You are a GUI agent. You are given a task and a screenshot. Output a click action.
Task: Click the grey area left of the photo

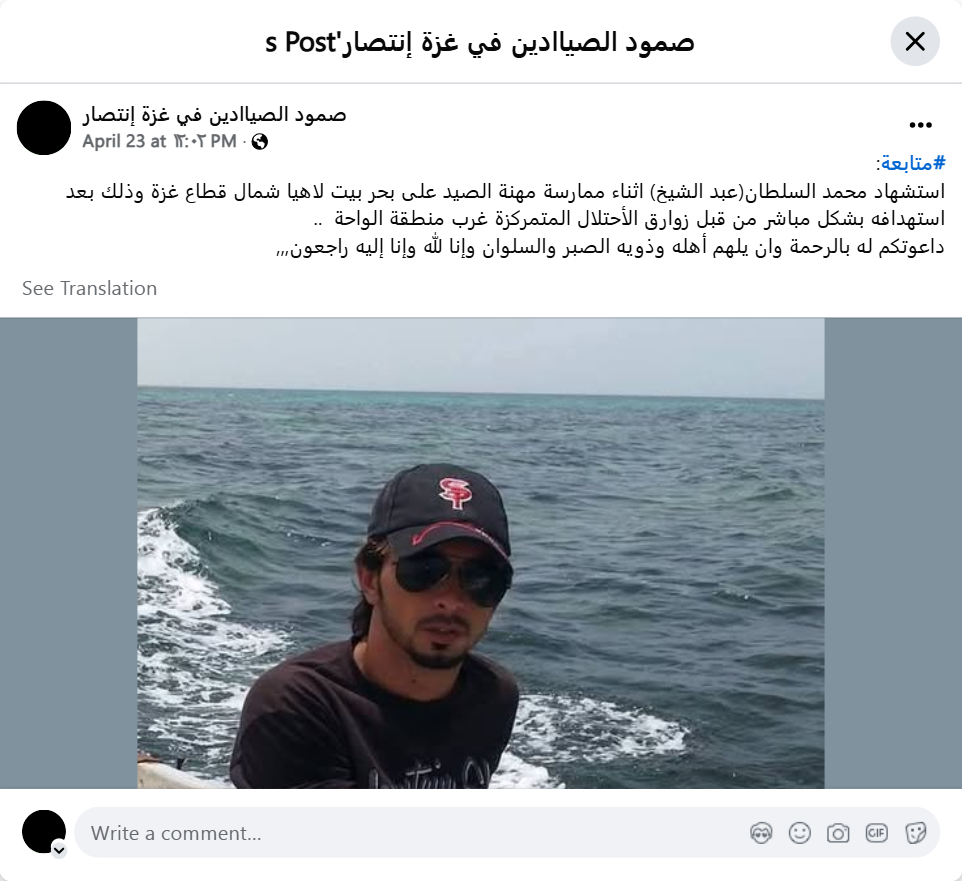[x=69, y=553]
